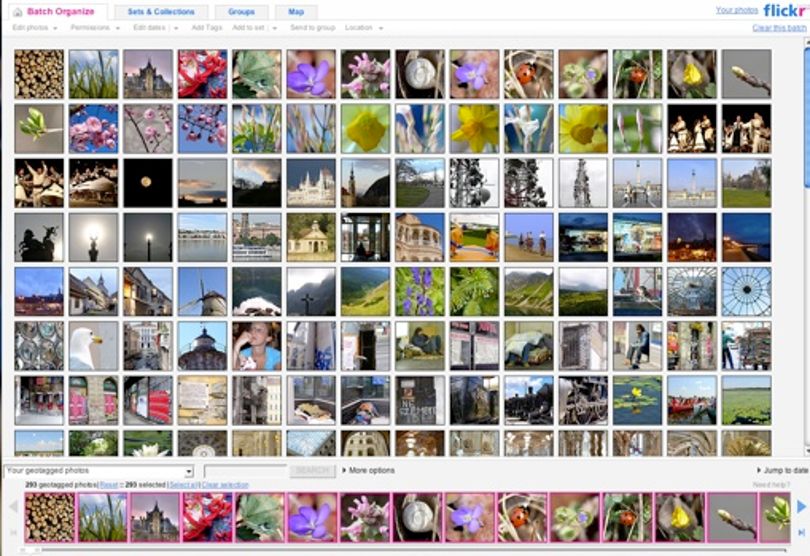Click the Clear selection link
The width and height of the screenshot is (810, 556).
point(225,485)
